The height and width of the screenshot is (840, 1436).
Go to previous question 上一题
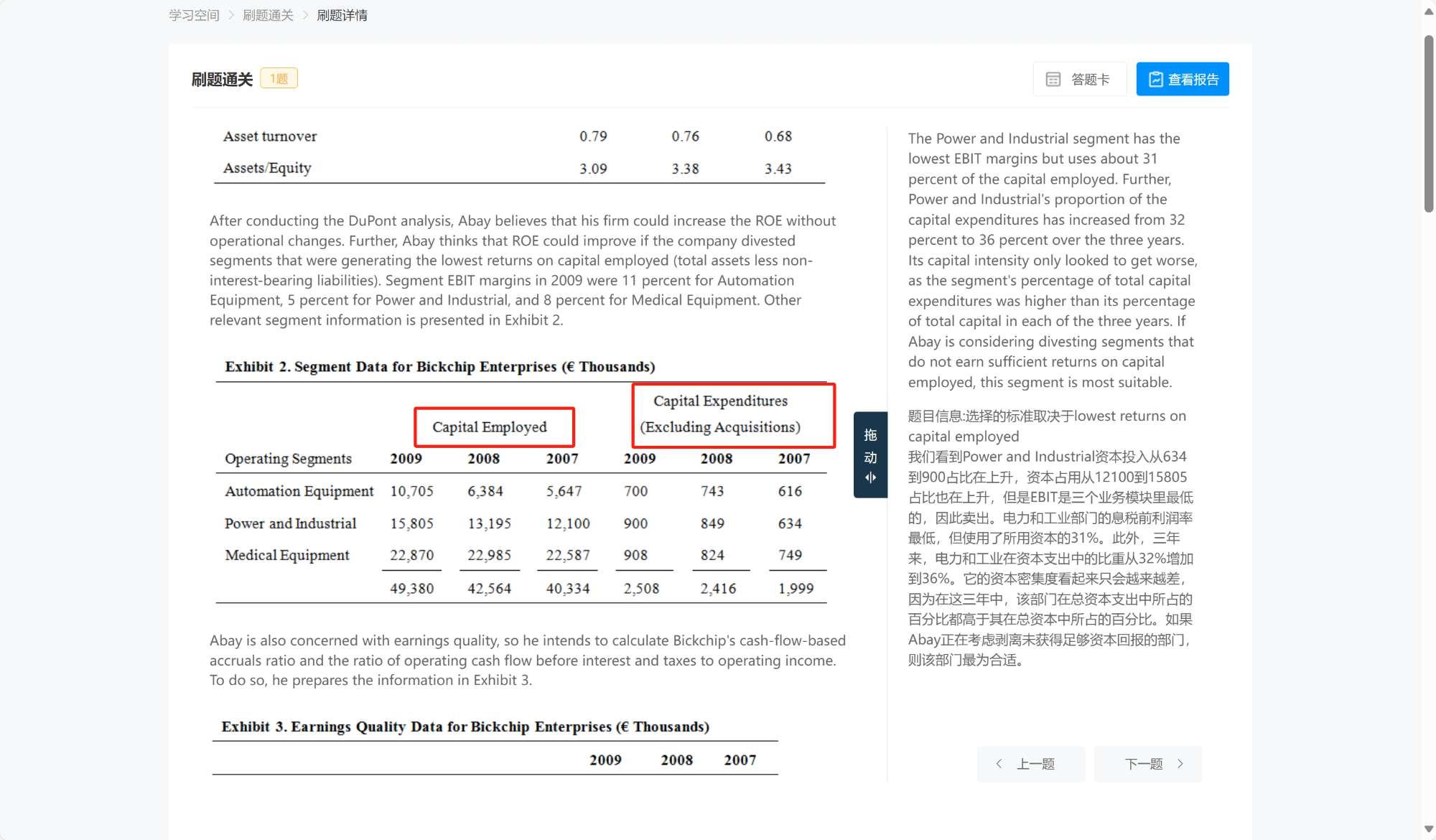(1030, 764)
